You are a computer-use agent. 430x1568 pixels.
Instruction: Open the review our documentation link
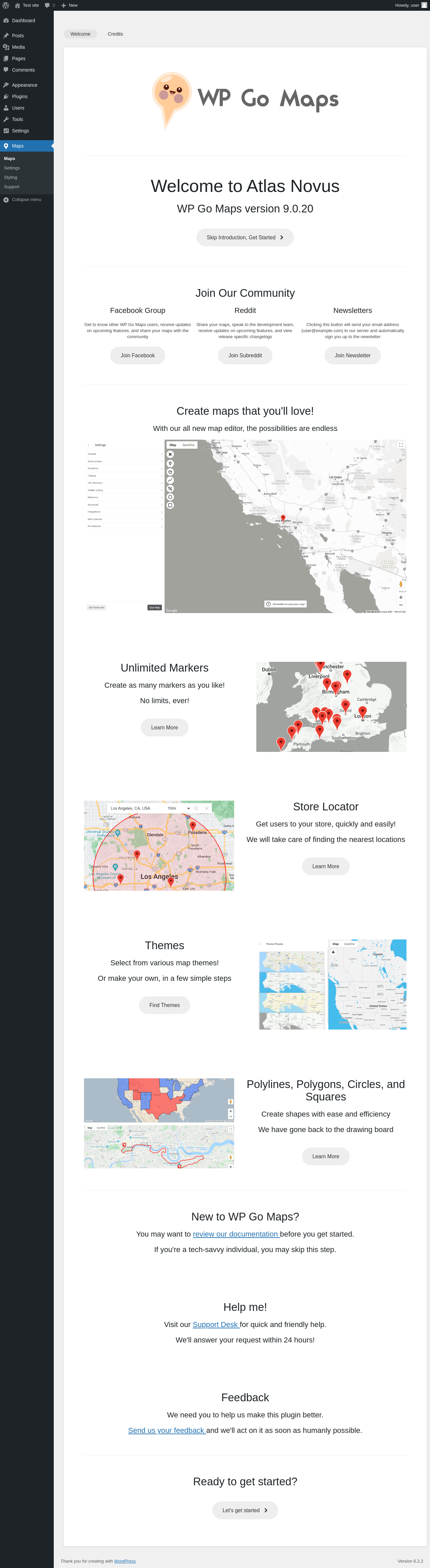(235, 1234)
